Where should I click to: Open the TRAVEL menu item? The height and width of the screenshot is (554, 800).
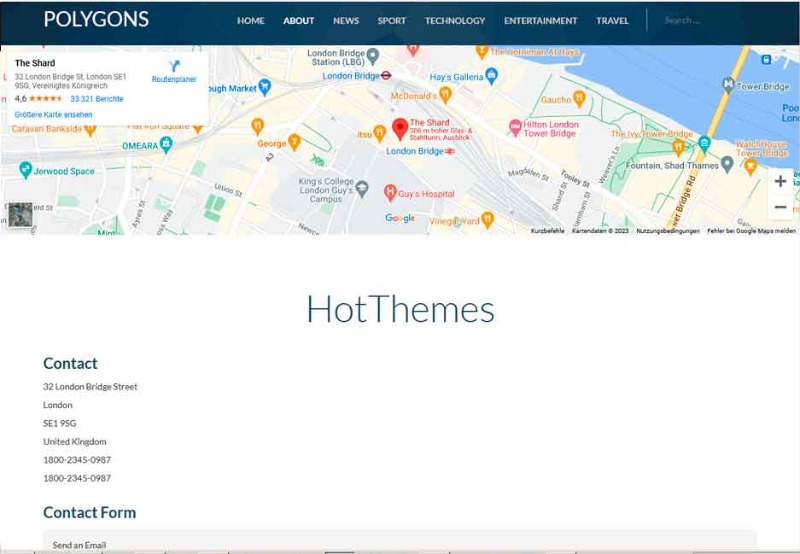[x=612, y=21]
